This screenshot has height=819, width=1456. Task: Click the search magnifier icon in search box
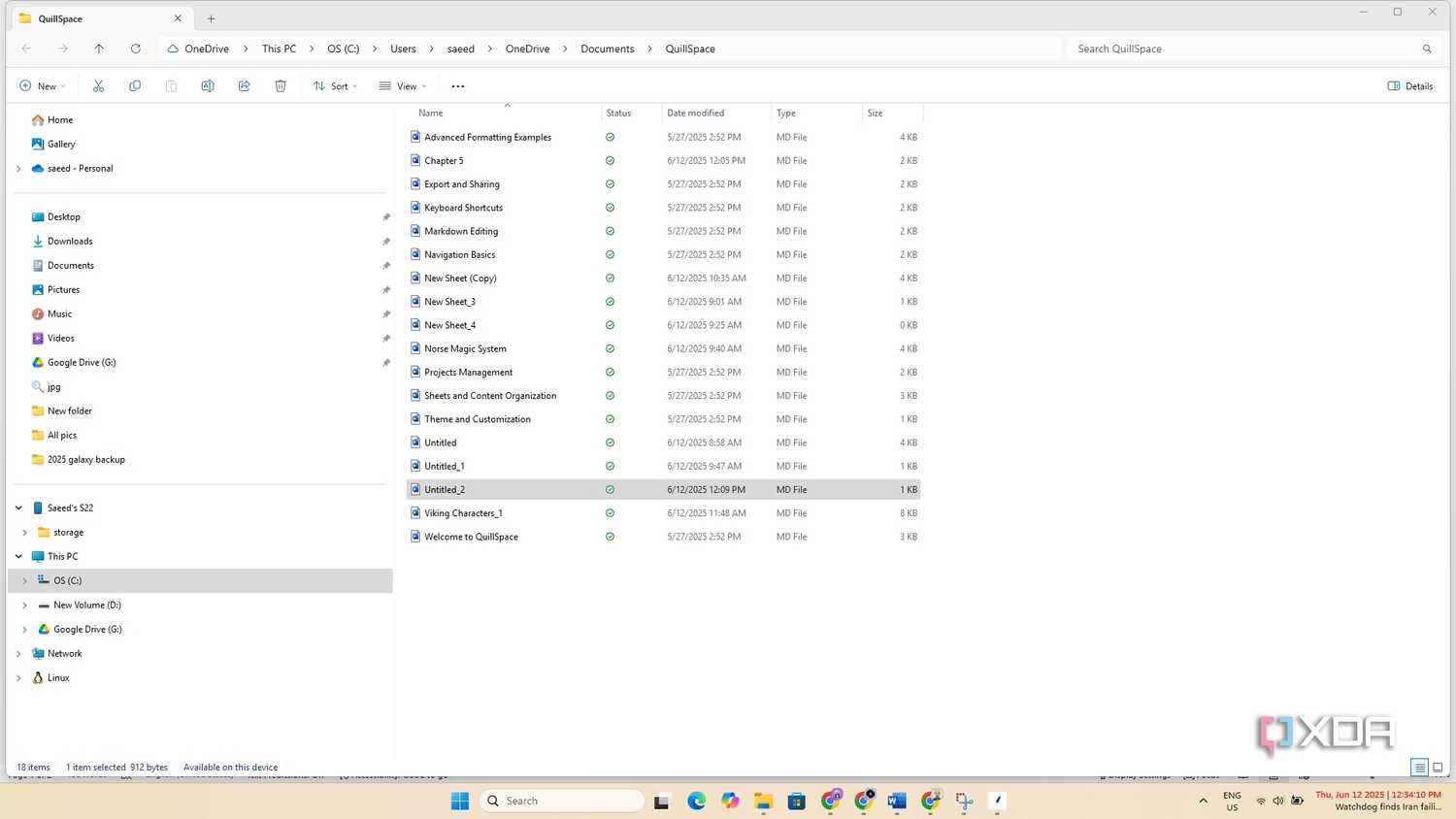point(1427,49)
